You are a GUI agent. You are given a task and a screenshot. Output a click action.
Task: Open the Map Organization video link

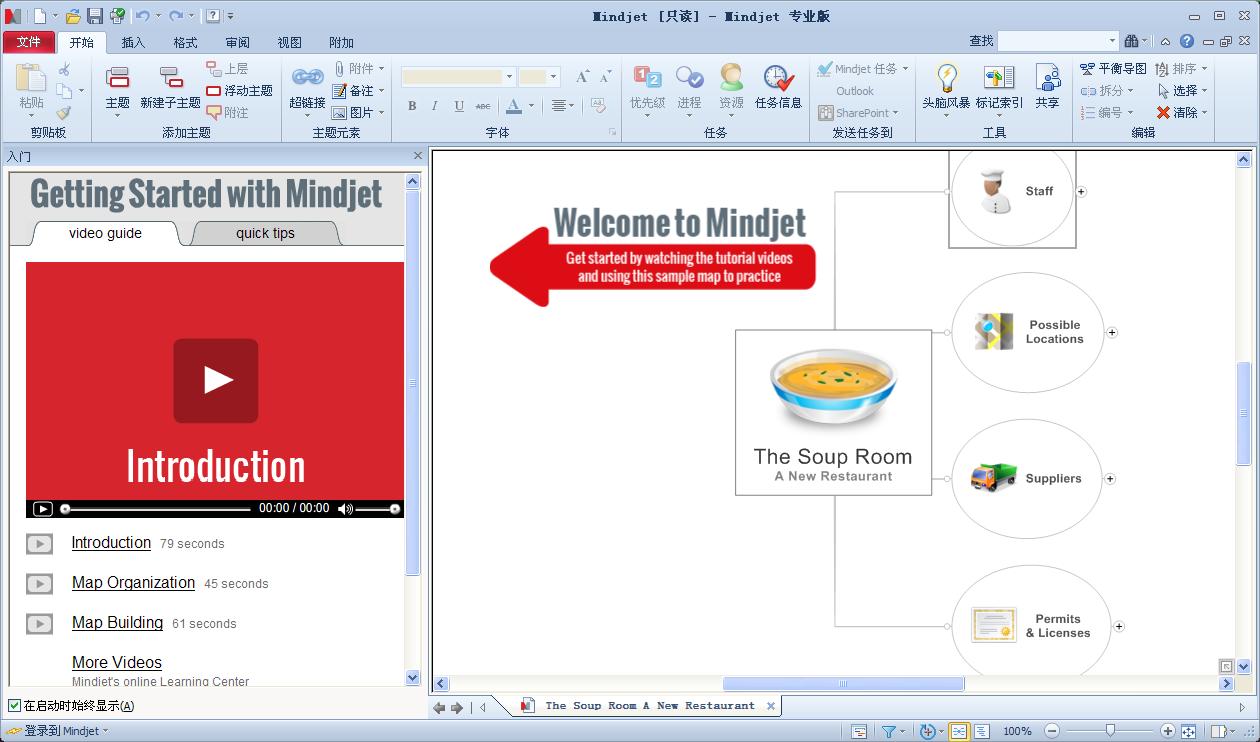[x=133, y=583]
